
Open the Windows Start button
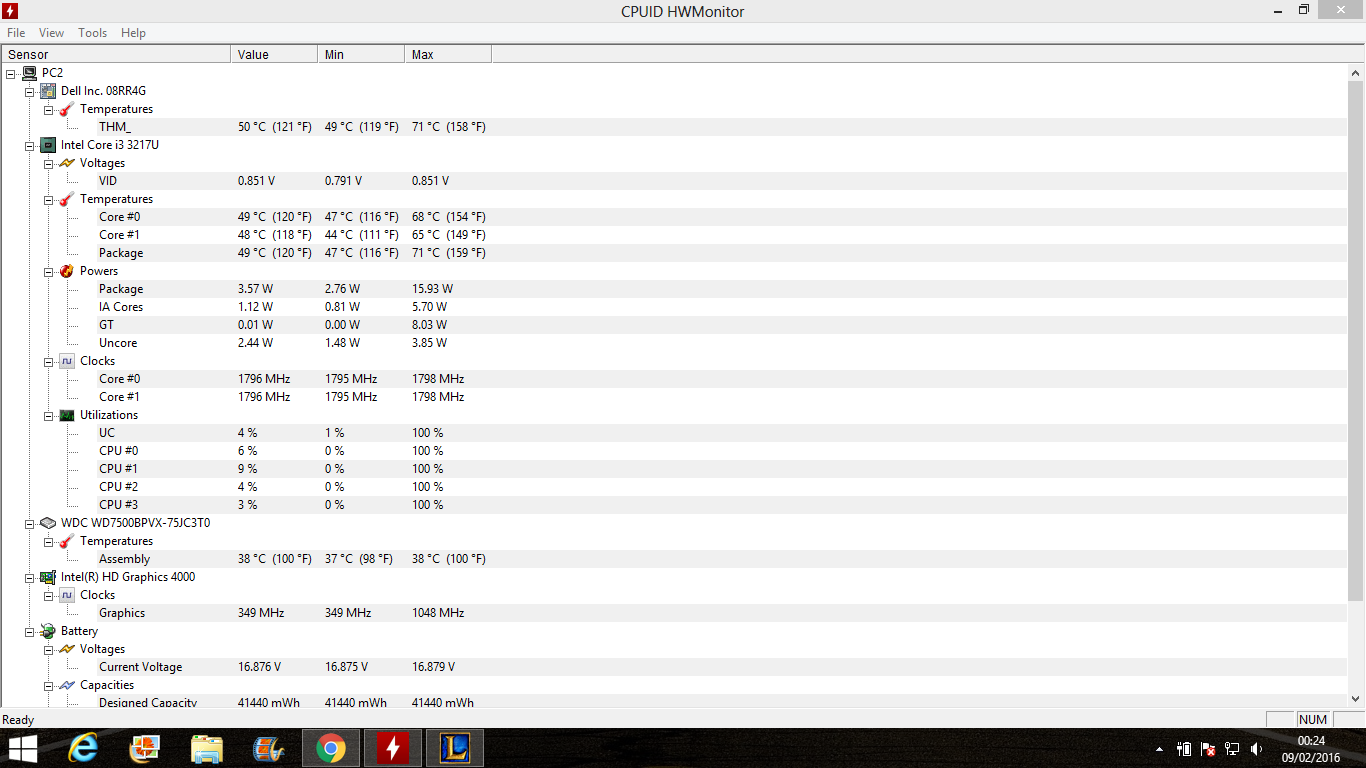(23, 748)
